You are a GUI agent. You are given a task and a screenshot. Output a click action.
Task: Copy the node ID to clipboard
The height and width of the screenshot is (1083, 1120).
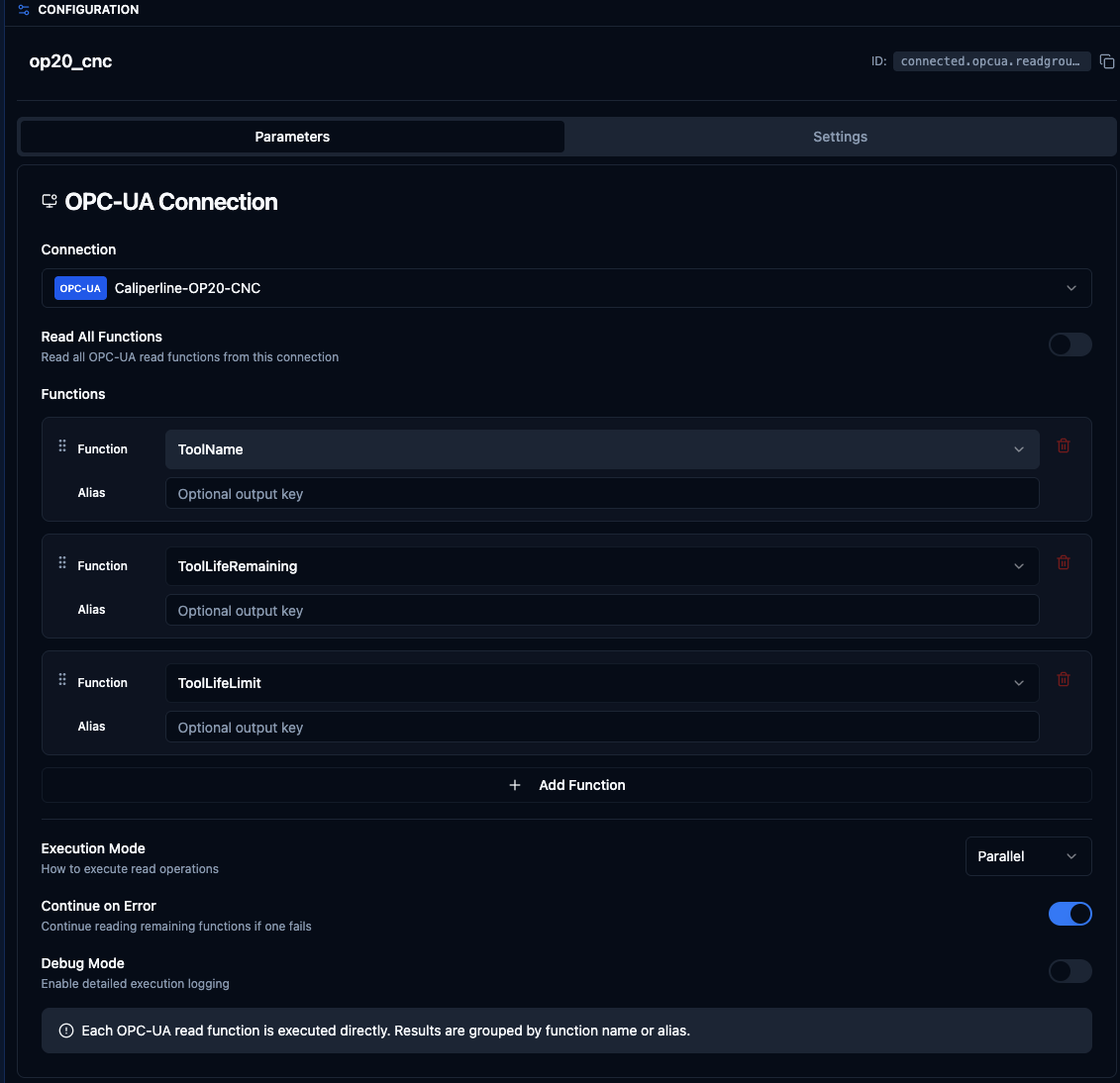[1107, 61]
